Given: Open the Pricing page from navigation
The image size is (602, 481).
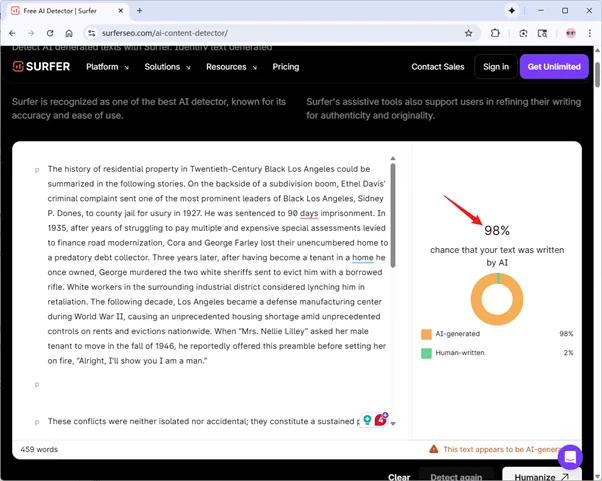Looking at the screenshot, I should 286,67.
